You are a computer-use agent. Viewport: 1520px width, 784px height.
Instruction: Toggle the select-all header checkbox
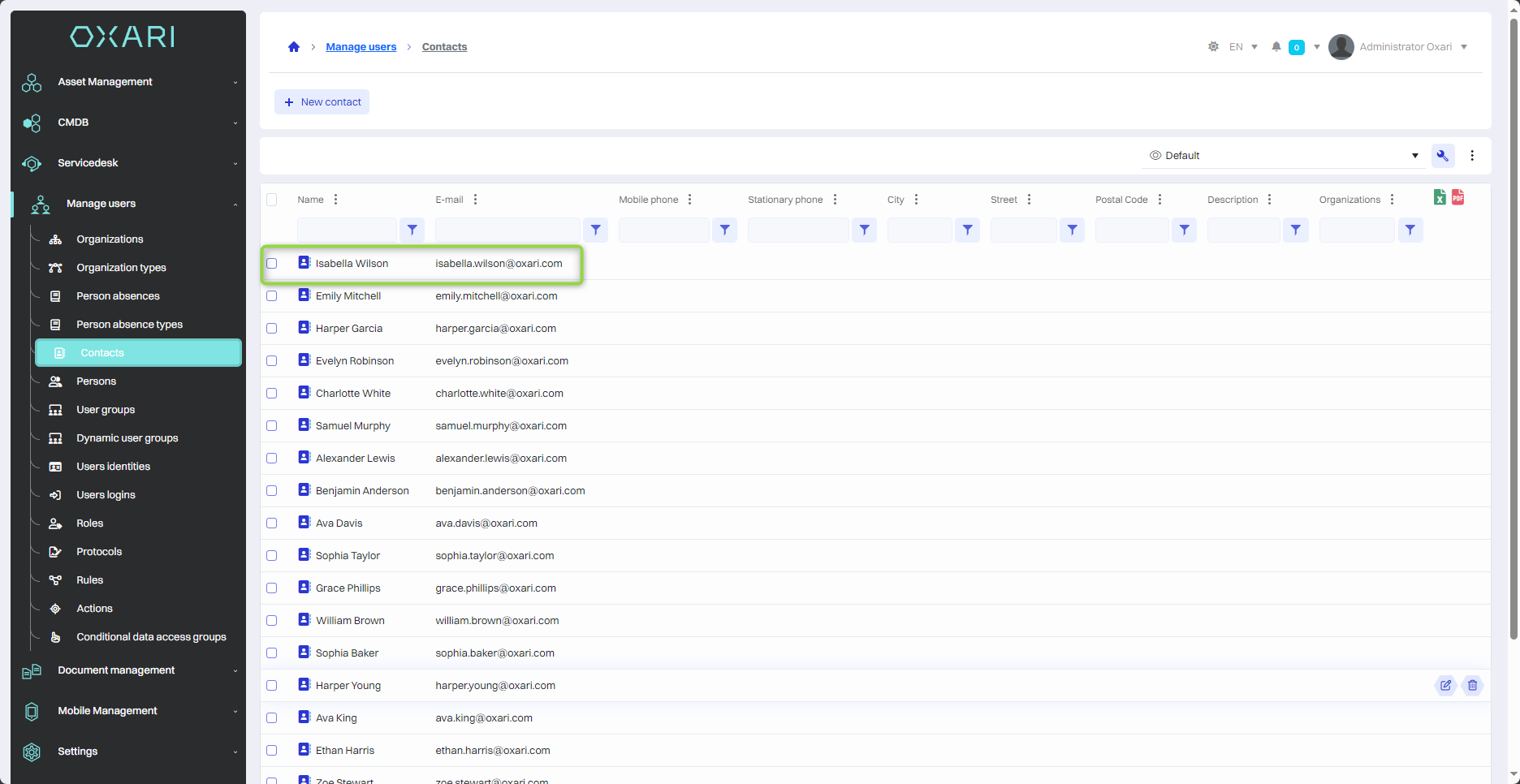pyautogui.click(x=272, y=200)
